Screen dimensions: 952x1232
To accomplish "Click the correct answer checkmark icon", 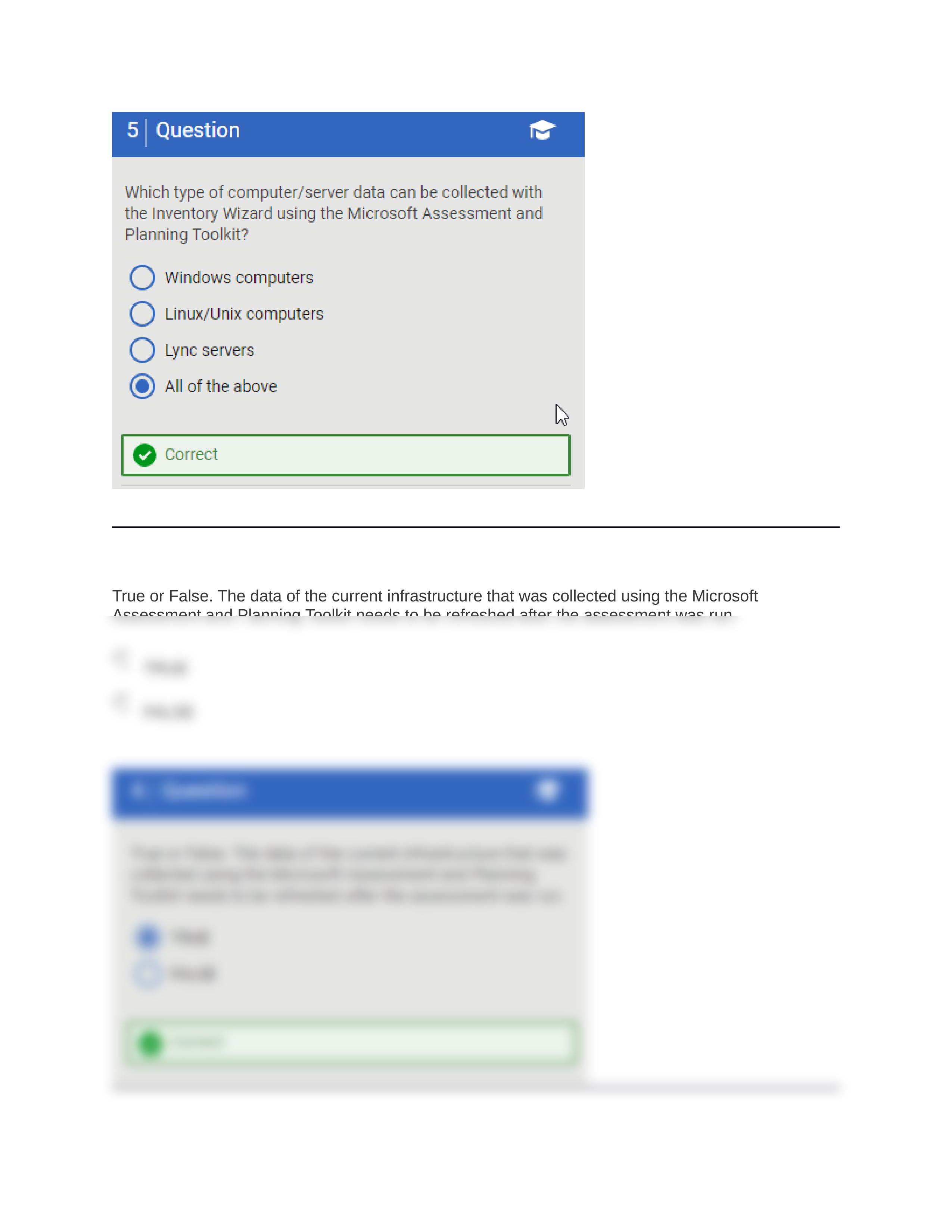I will [x=145, y=454].
